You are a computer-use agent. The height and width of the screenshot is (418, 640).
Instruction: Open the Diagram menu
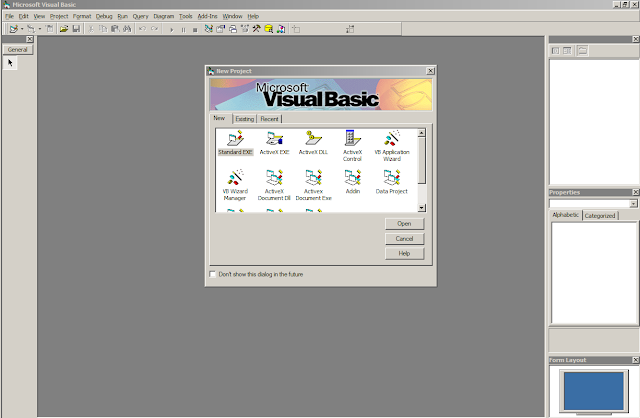(x=164, y=16)
